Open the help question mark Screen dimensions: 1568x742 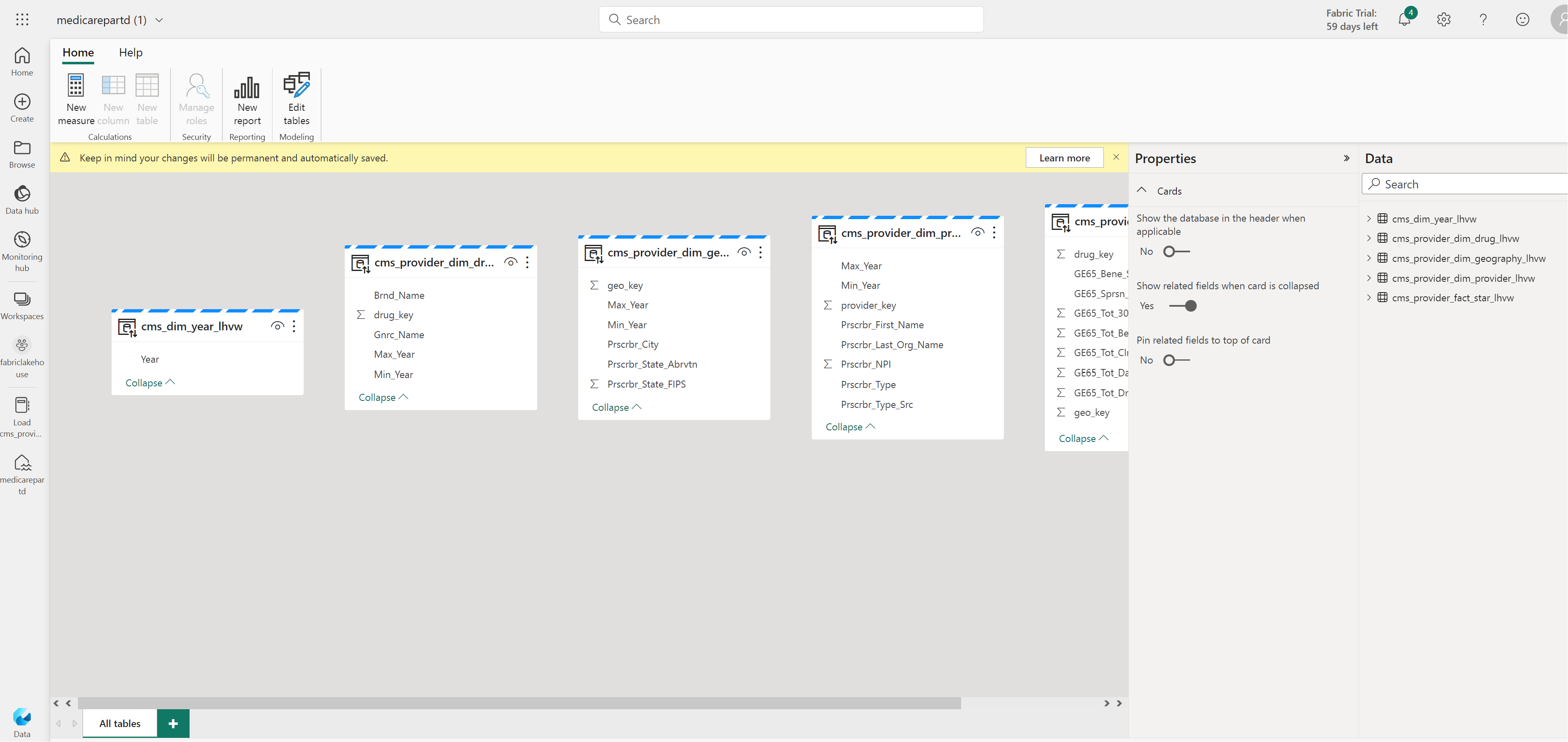click(x=1483, y=20)
